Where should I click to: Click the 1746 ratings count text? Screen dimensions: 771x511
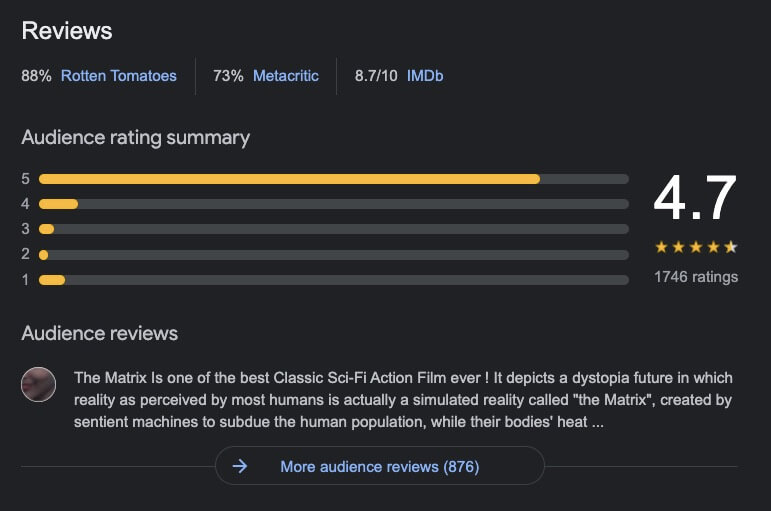[696, 277]
